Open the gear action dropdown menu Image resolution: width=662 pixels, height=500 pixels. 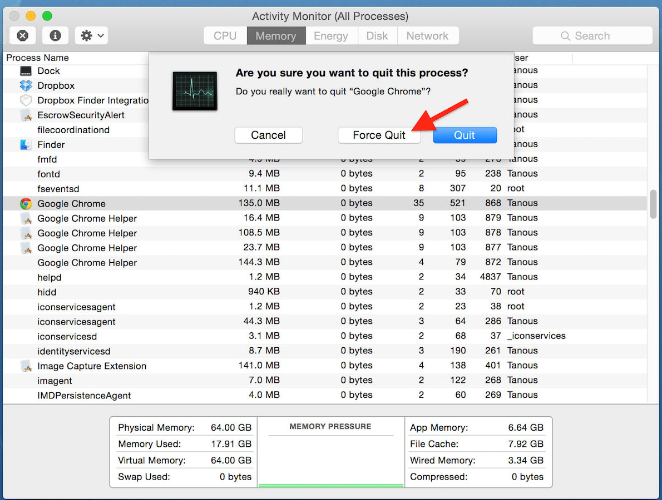(x=91, y=35)
